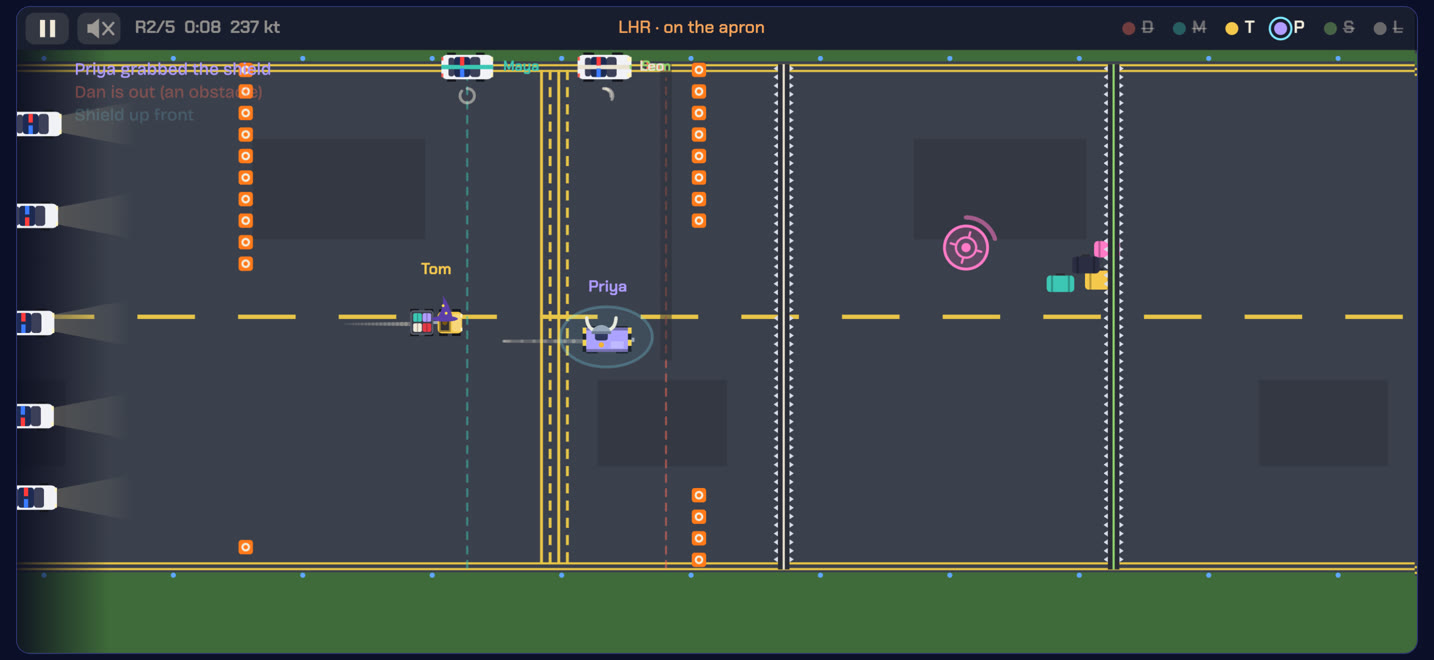Choose the gray L player indicator
The height and width of the screenshot is (660, 1434).
1390,28
